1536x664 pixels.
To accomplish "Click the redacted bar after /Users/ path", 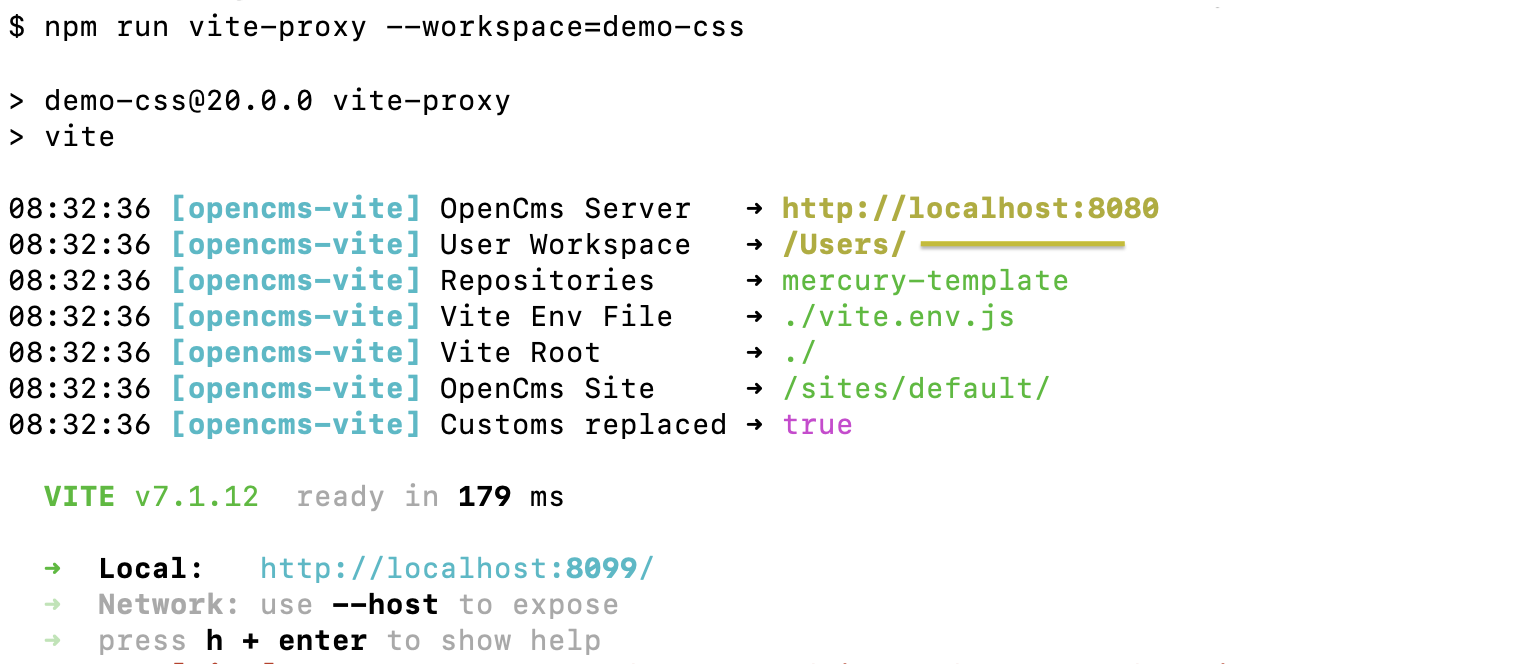I will 1022,244.
